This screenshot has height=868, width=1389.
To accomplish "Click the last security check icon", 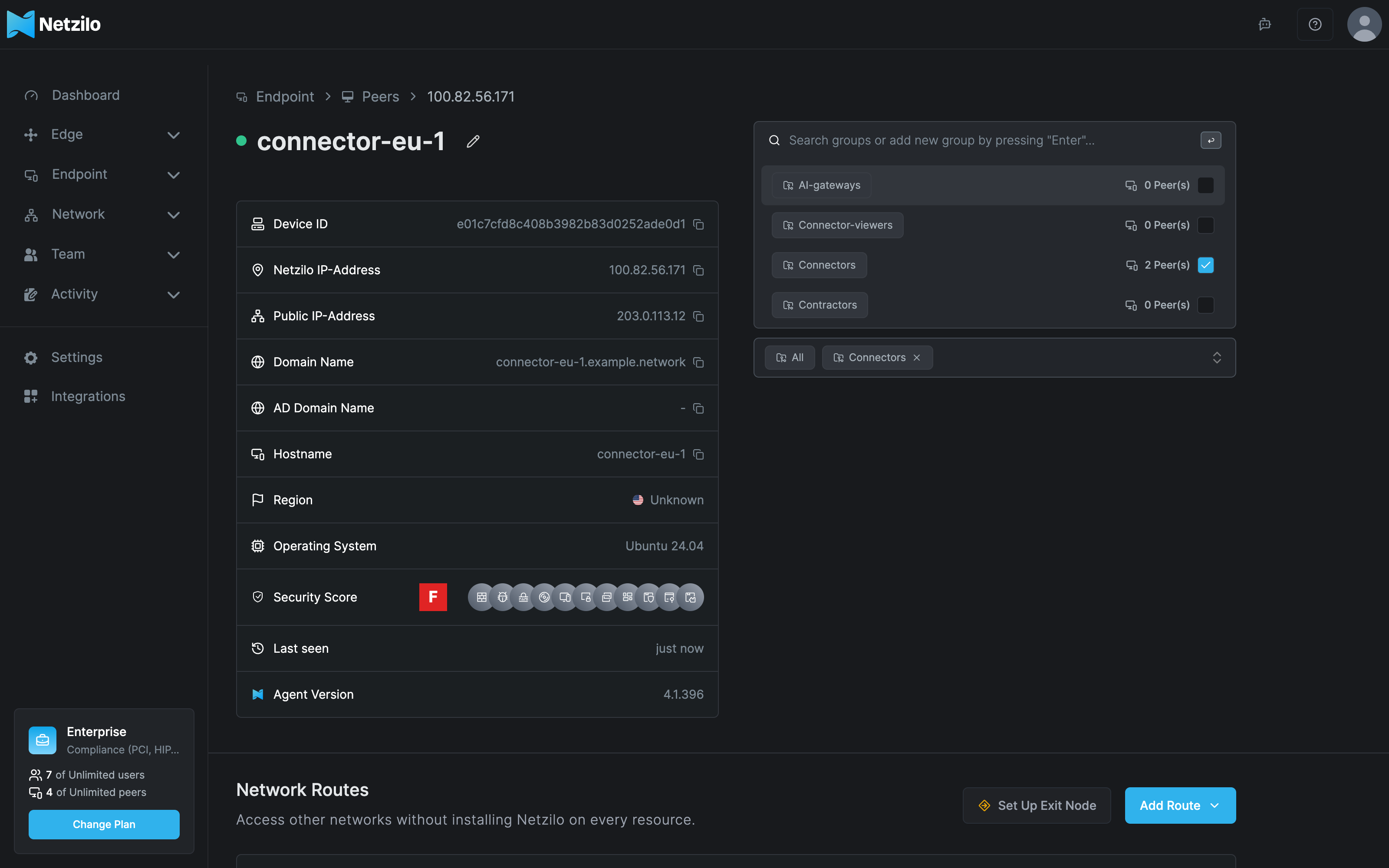I will (x=691, y=597).
